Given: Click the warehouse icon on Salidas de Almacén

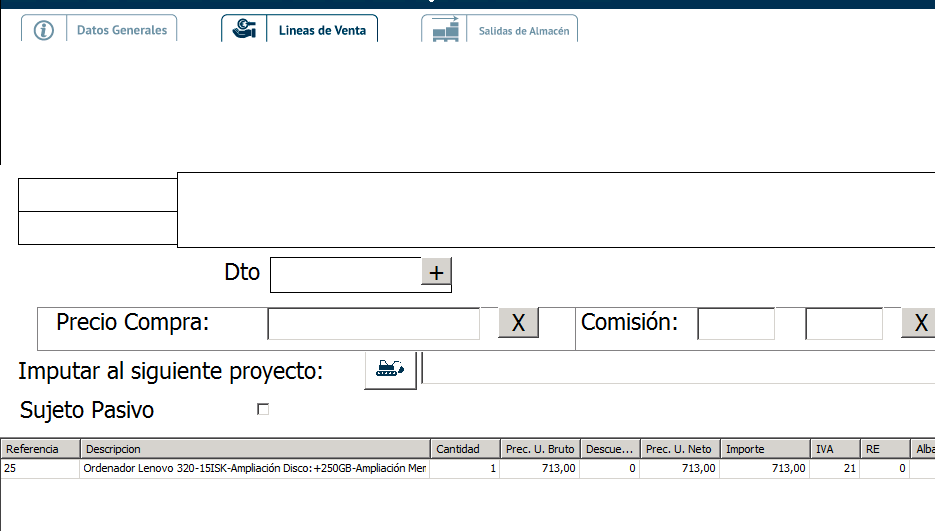Looking at the screenshot, I should coord(445,30).
